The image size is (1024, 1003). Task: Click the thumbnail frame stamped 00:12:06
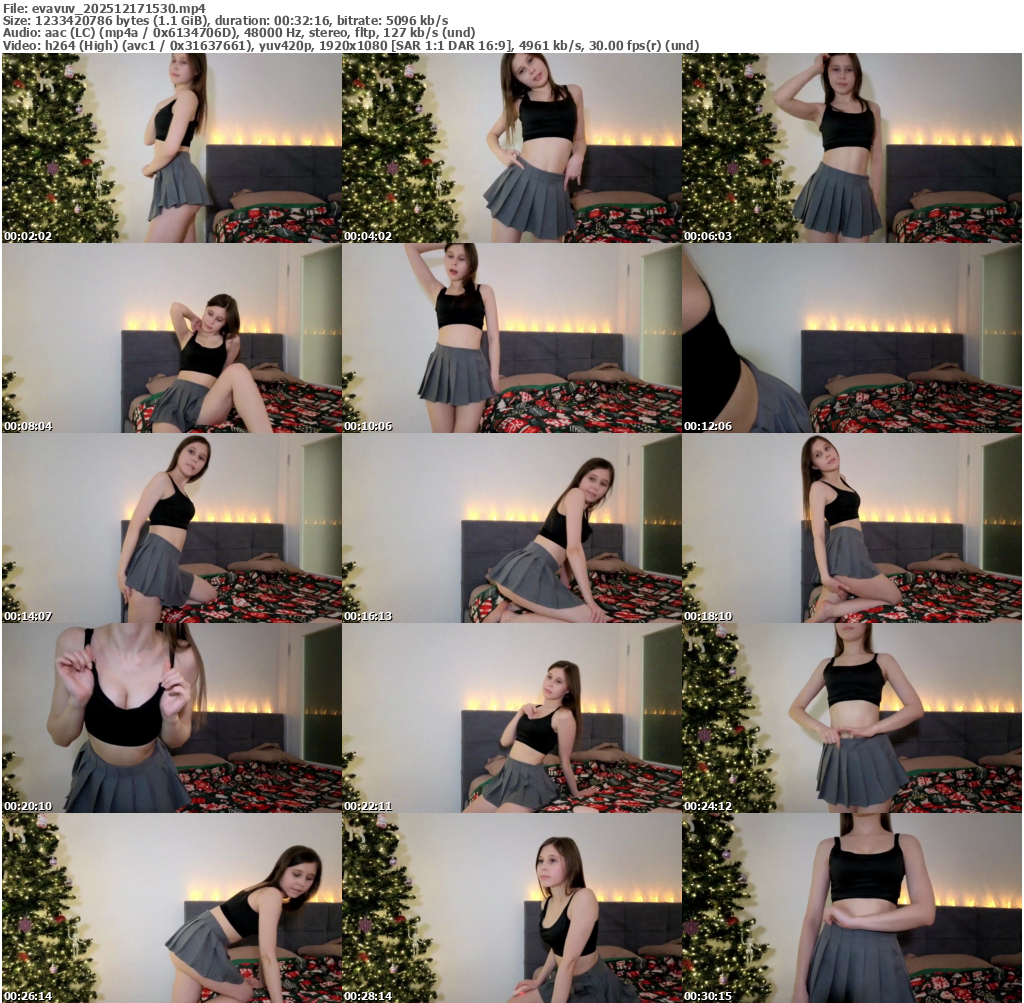(x=852, y=338)
